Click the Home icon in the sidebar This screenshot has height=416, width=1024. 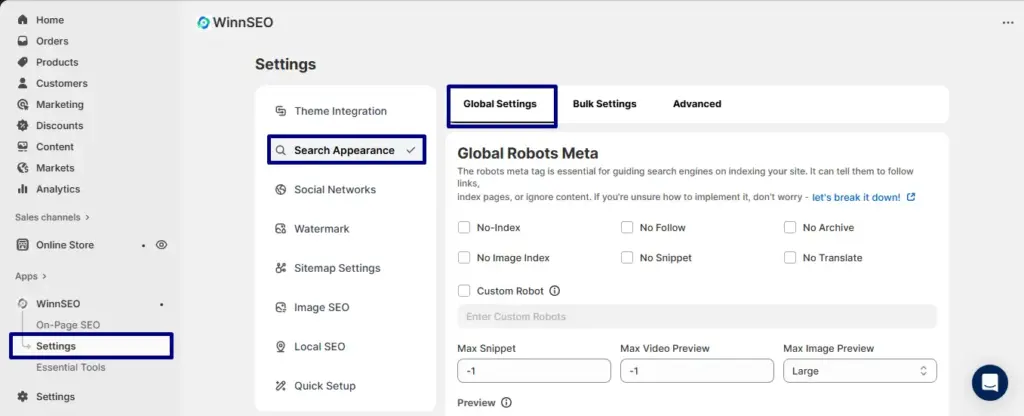(x=23, y=20)
